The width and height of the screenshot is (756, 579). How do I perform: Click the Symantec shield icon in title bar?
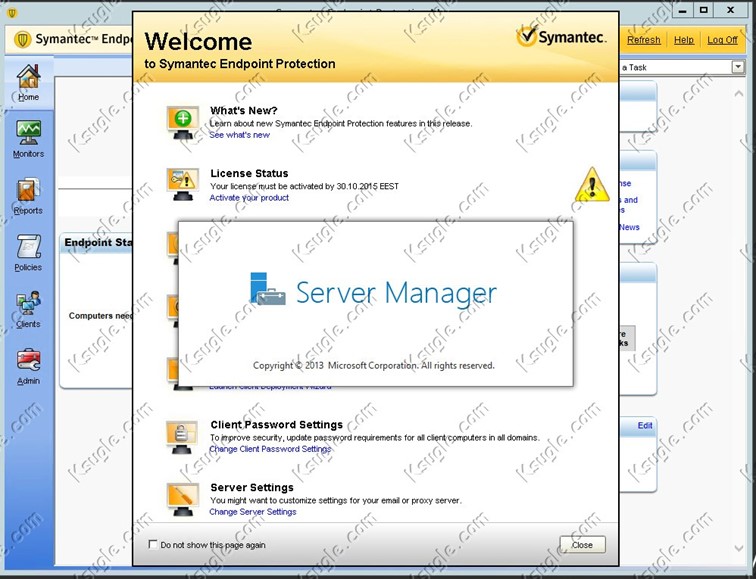tap(12, 13)
